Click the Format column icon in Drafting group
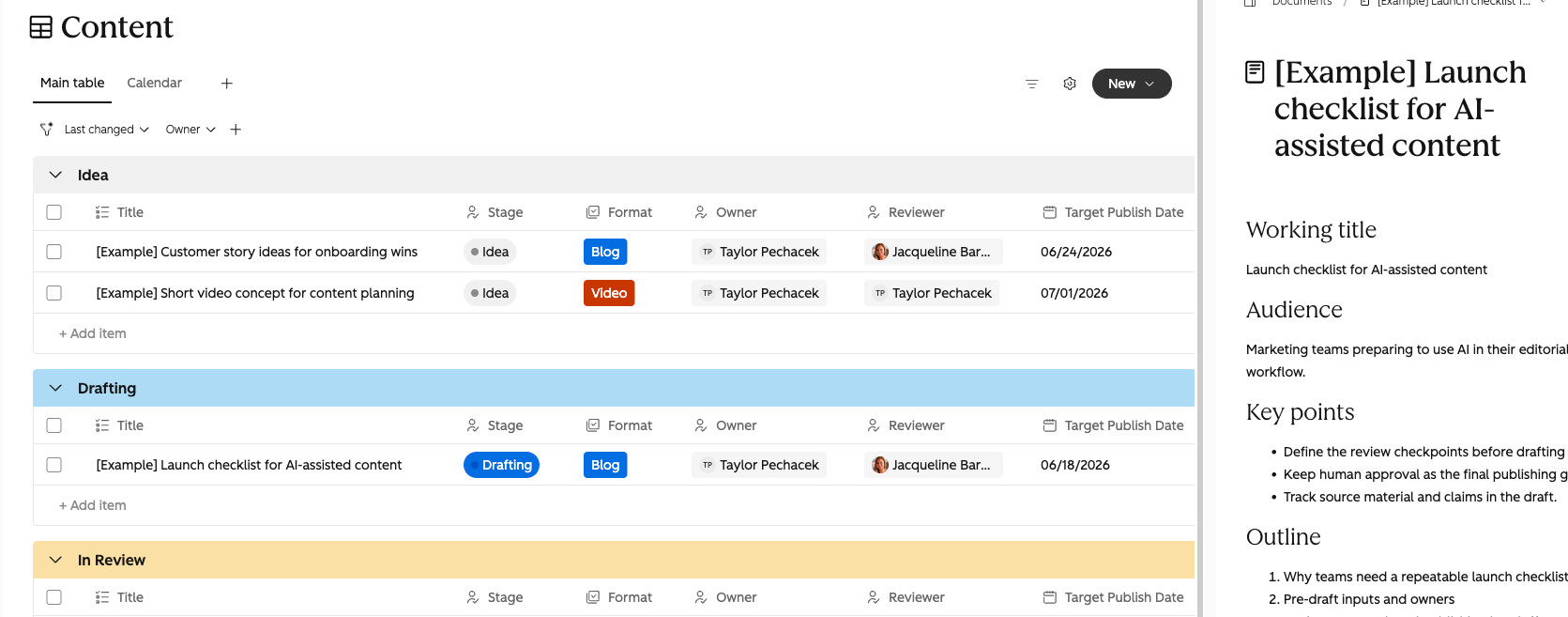The height and width of the screenshot is (617, 1568). pyautogui.click(x=593, y=425)
